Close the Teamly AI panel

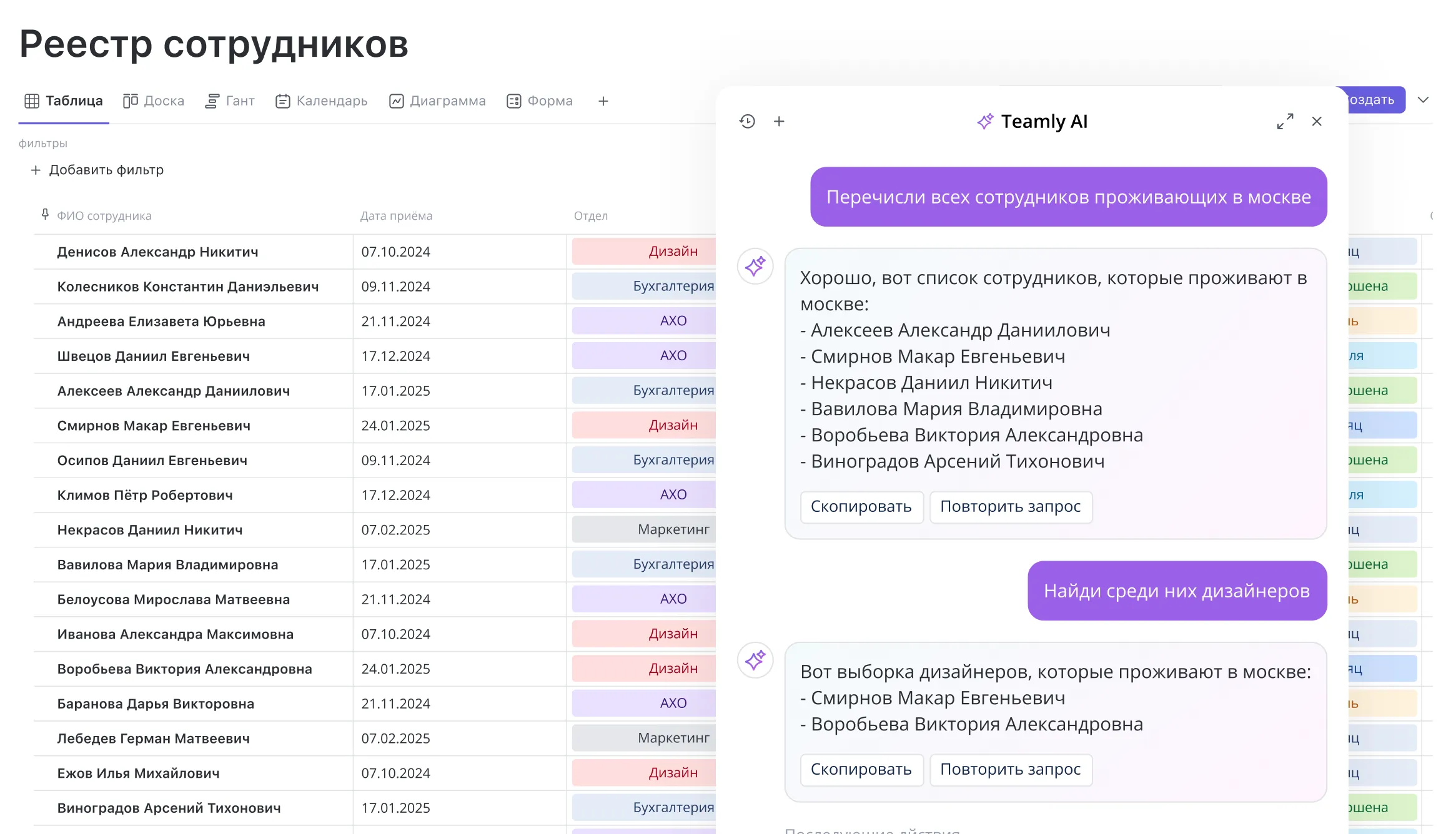(1317, 121)
